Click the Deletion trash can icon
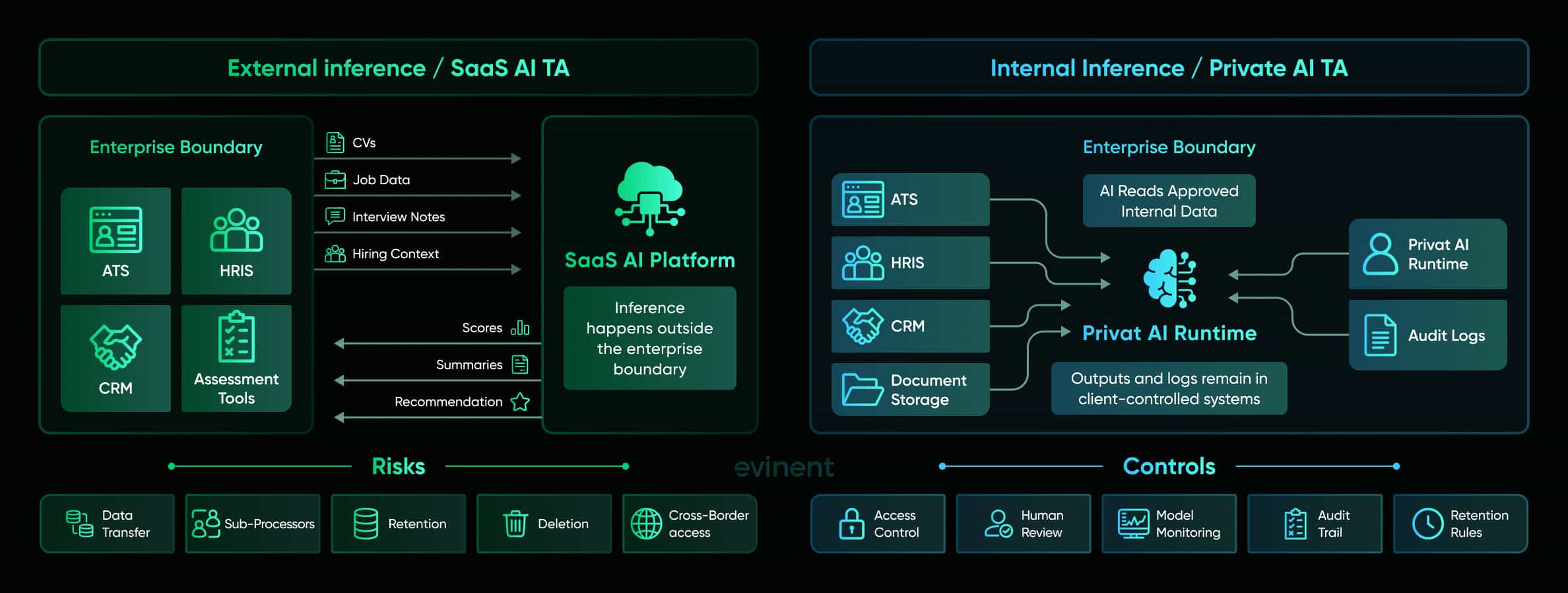Viewport: 1568px width, 593px height. [515, 524]
